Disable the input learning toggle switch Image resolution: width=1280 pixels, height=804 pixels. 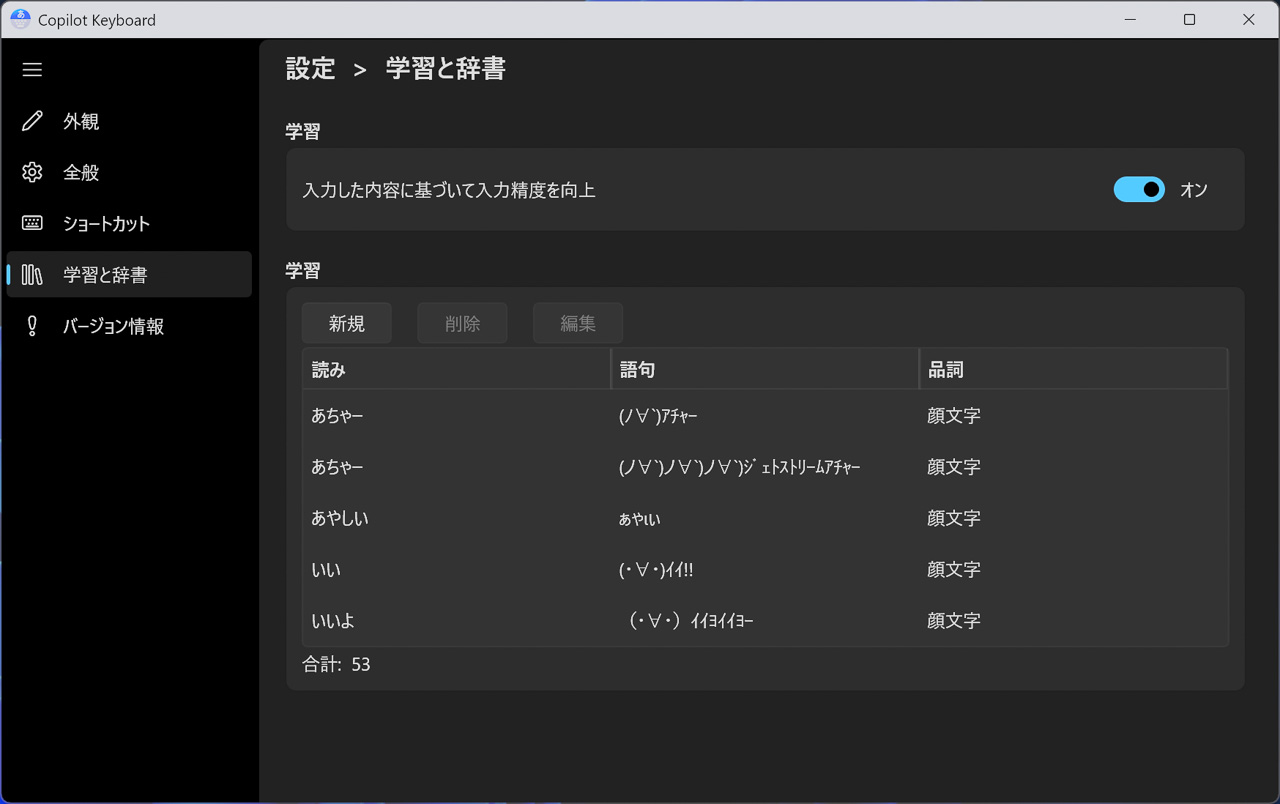[1139, 189]
